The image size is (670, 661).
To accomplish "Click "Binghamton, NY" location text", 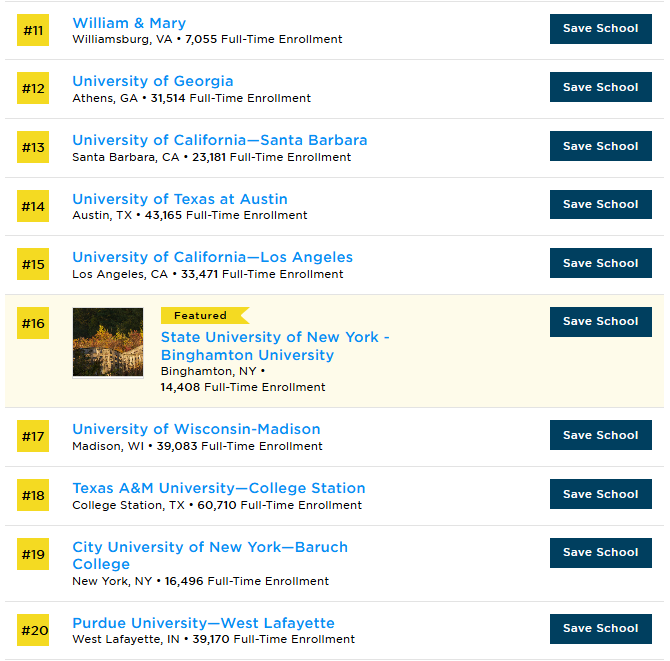I will pyautogui.click(x=208, y=371).
